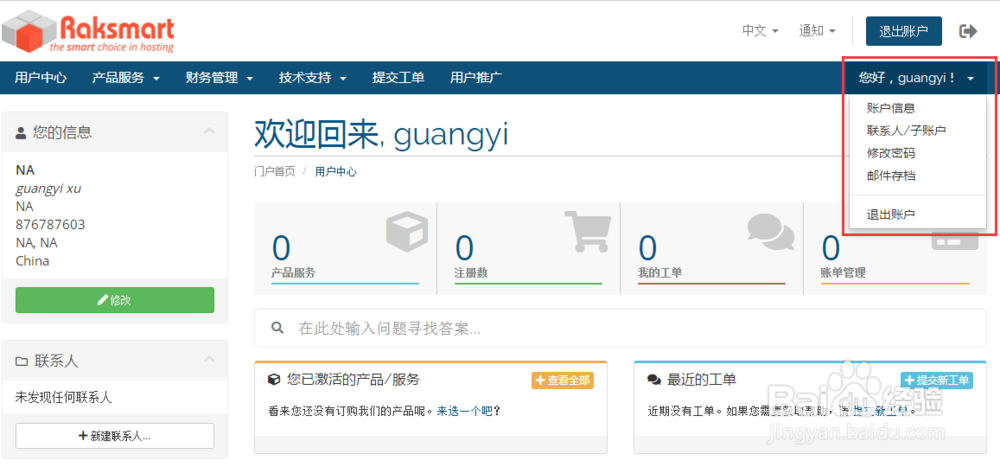This screenshot has width=1000, height=467.
Task: Click the person icon beside 您的信息
Action: (21, 133)
